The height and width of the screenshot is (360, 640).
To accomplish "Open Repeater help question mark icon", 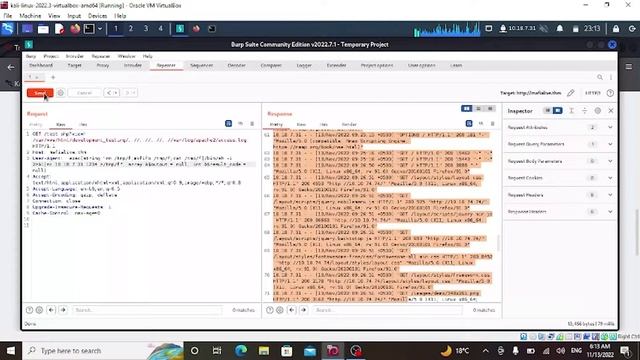I will pos(610,93).
